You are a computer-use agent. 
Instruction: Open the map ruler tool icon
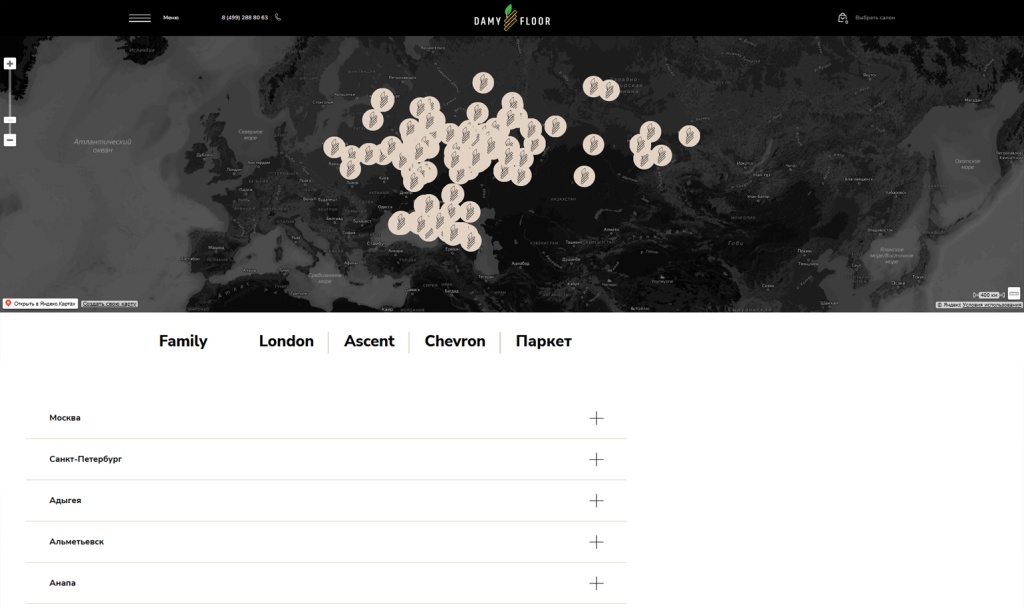(x=1014, y=293)
